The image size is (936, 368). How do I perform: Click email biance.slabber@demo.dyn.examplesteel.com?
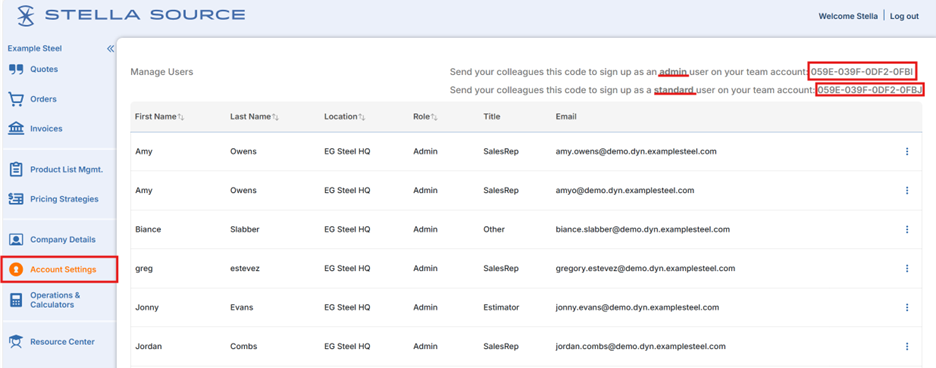pos(642,229)
